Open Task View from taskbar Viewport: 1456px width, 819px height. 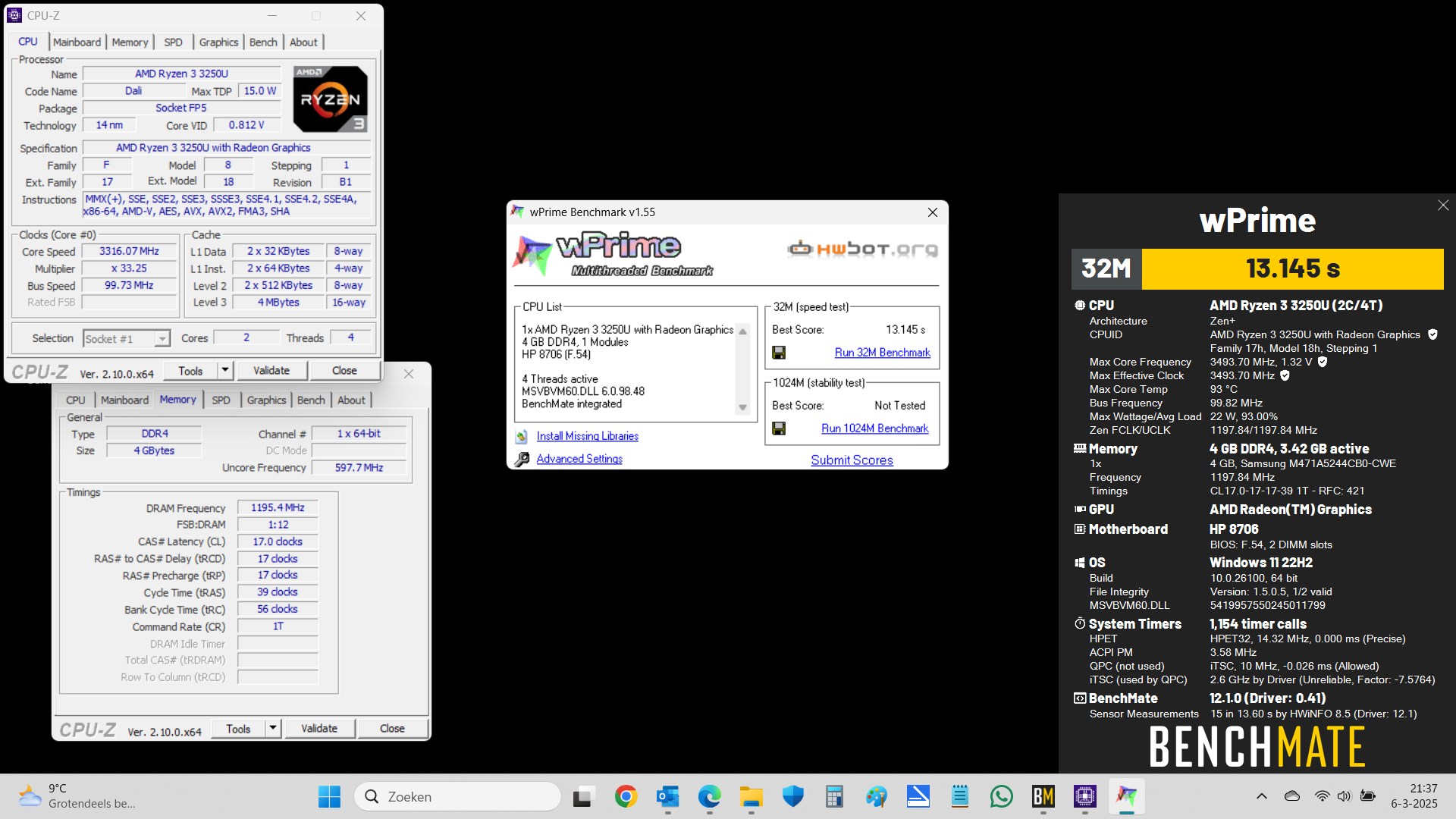click(x=582, y=796)
